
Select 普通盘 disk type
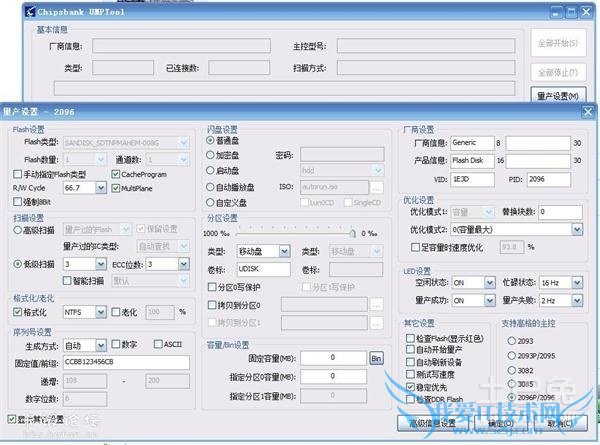[210, 140]
